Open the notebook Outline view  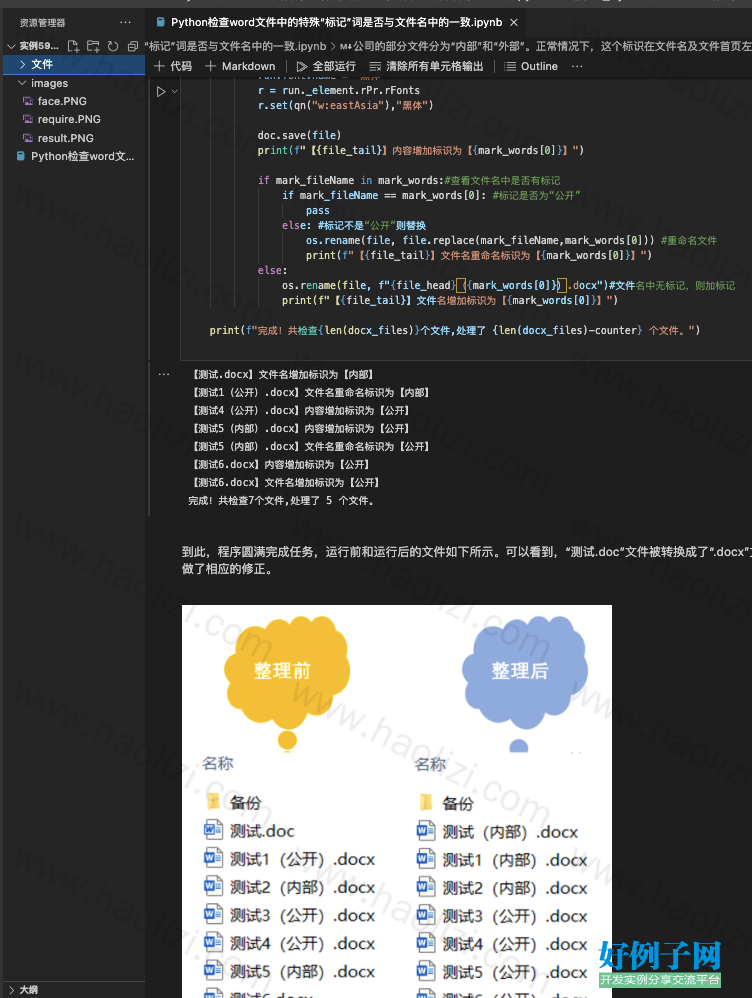[531, 66]
